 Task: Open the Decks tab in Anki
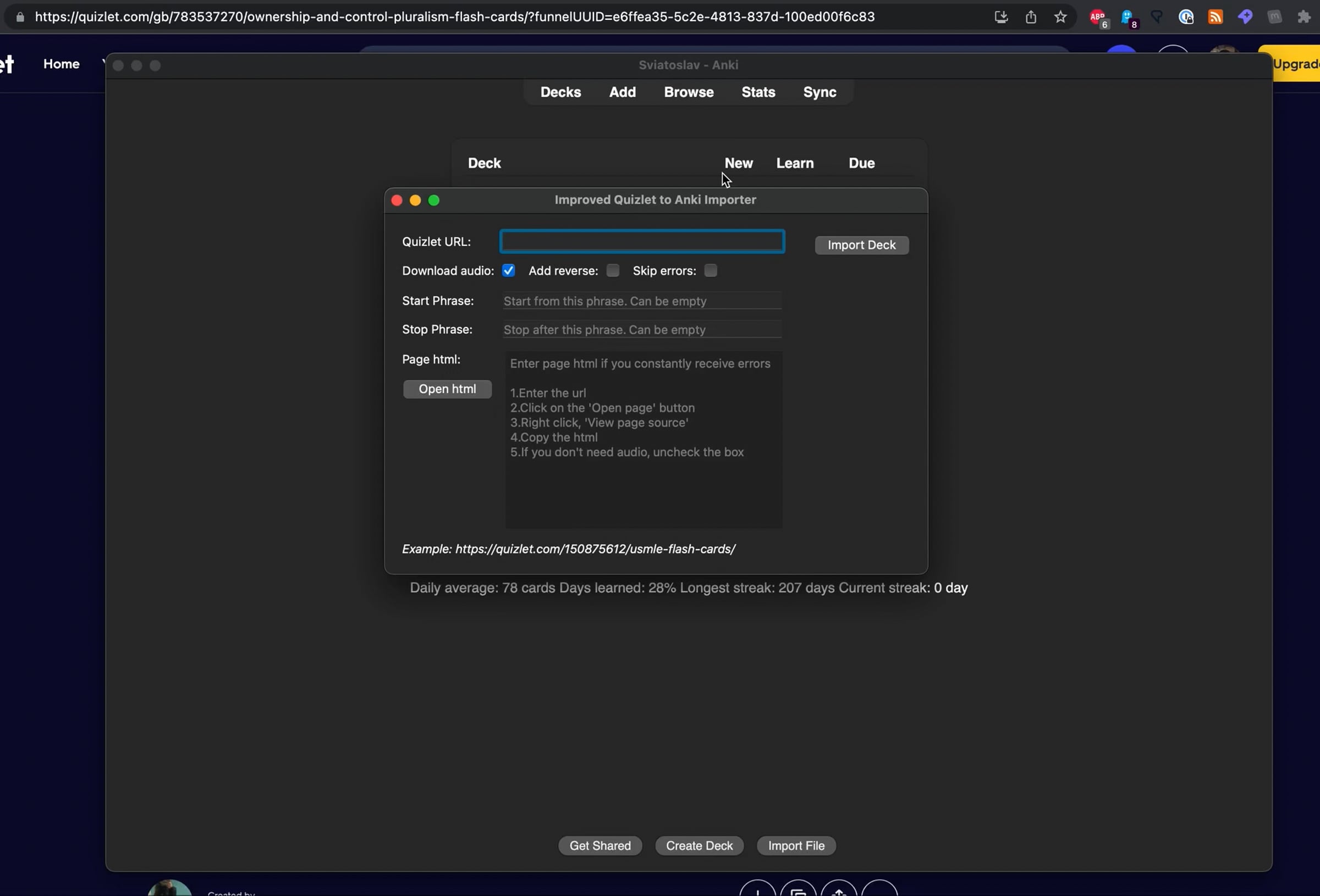(x=560, y=92)
